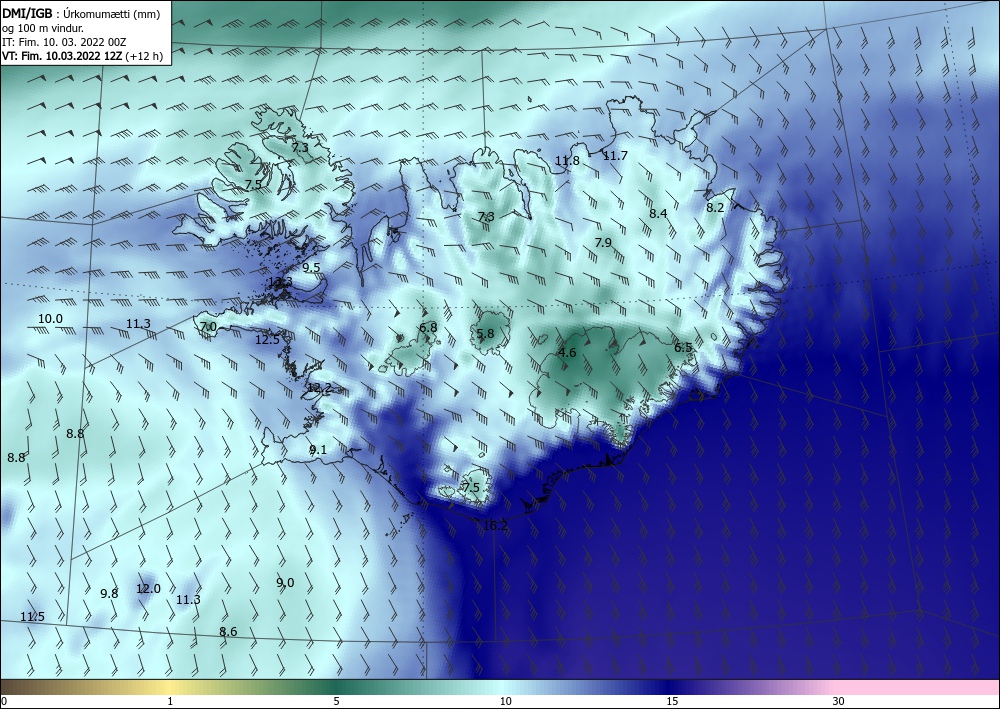Click the 16.2 value on the south coast
The width and height of the screenshot is (1000, 709).
(x=496, y=525)
